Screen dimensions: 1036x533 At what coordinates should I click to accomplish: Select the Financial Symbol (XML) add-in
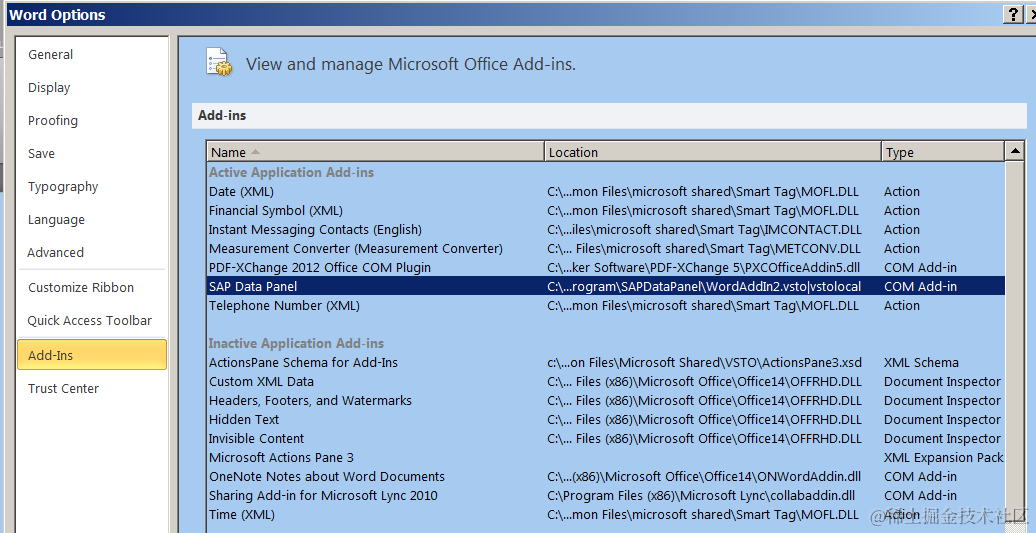(606, 211)
